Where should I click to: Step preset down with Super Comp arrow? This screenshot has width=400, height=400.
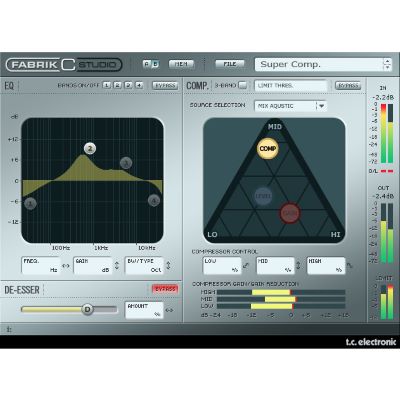(387, 67)
